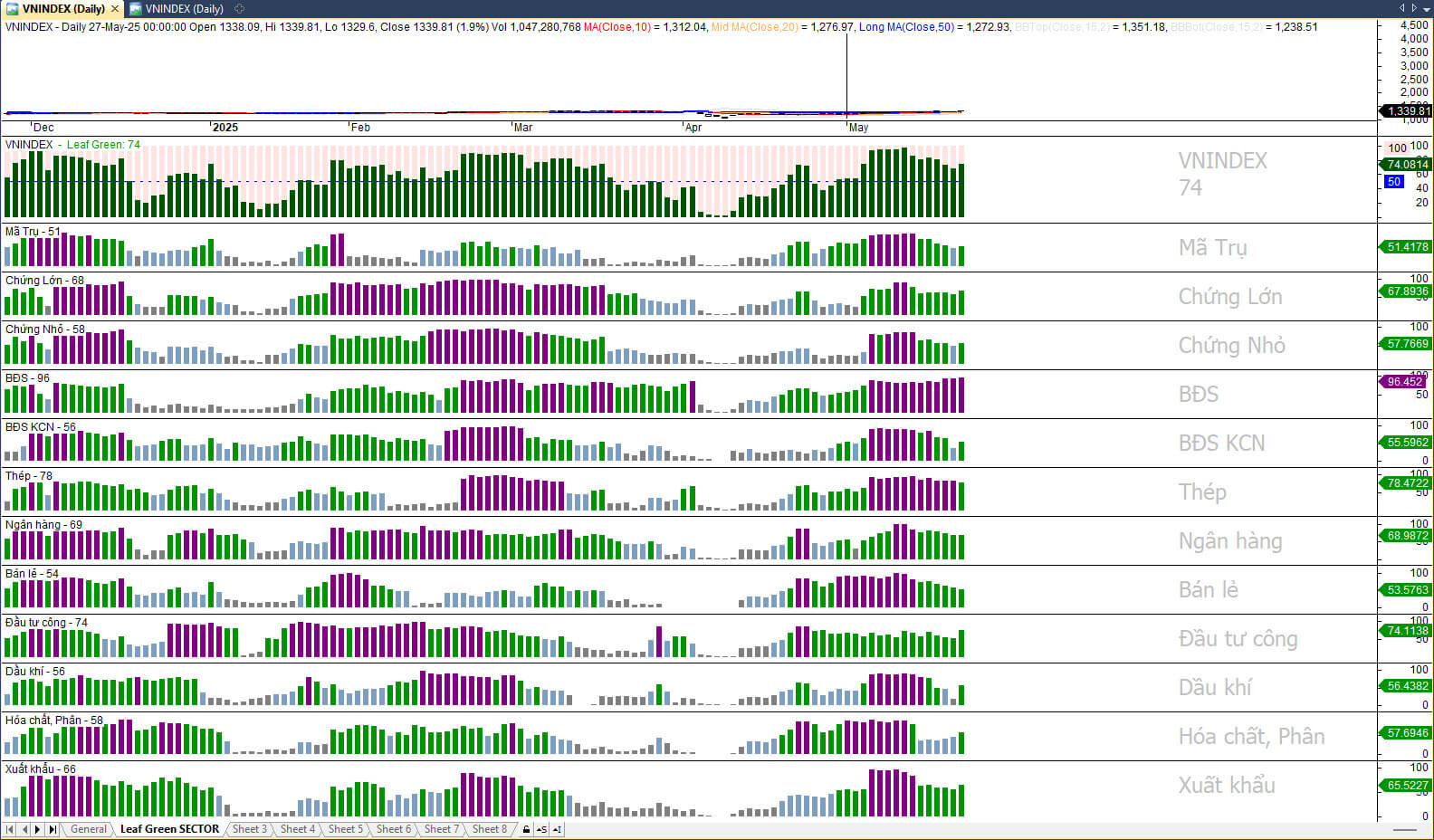Screen dimensions: 1434x840
Task: Switch to Sheet 3 tab
Action: point(249,829)
